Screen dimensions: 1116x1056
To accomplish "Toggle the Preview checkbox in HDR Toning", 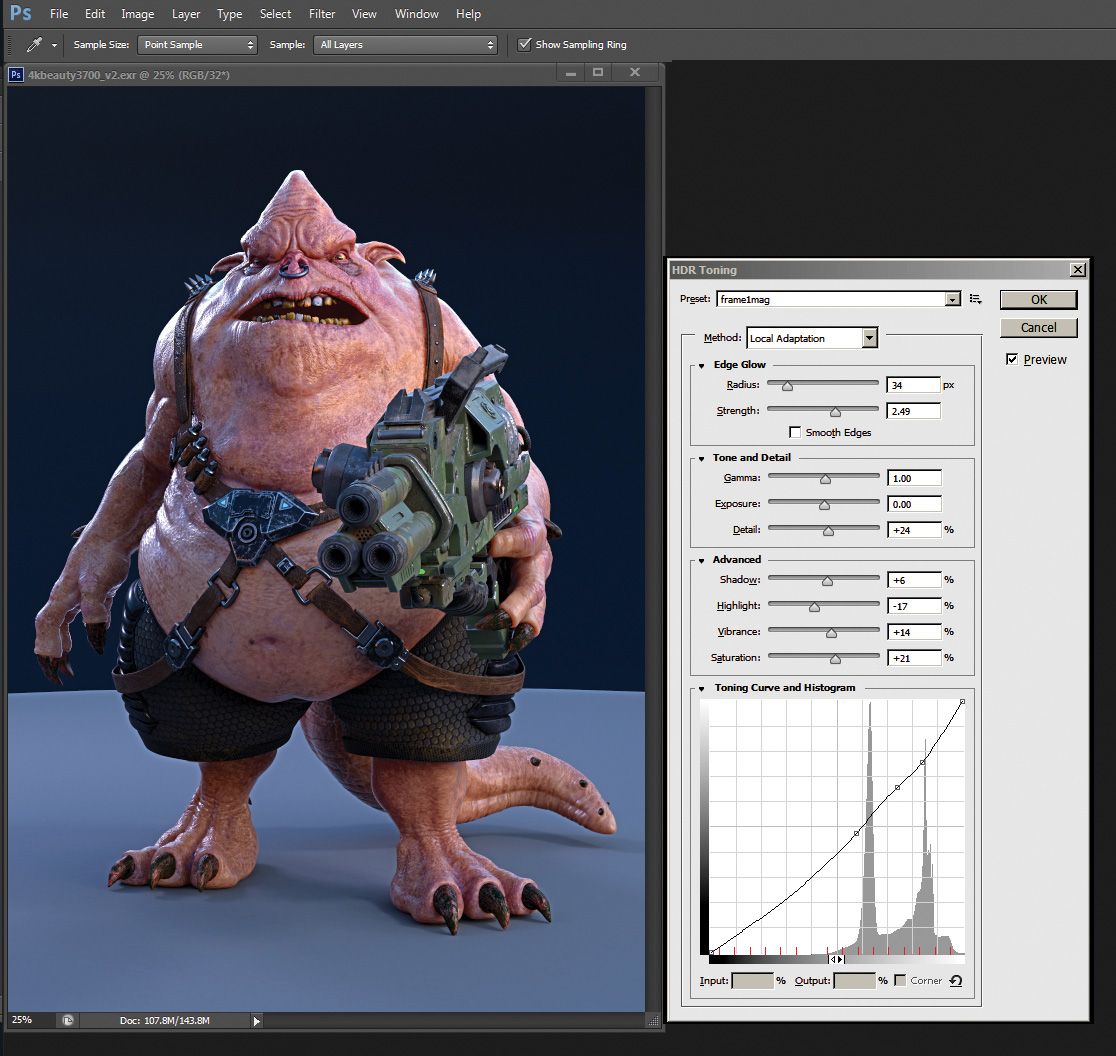I will coord(1013,359).
